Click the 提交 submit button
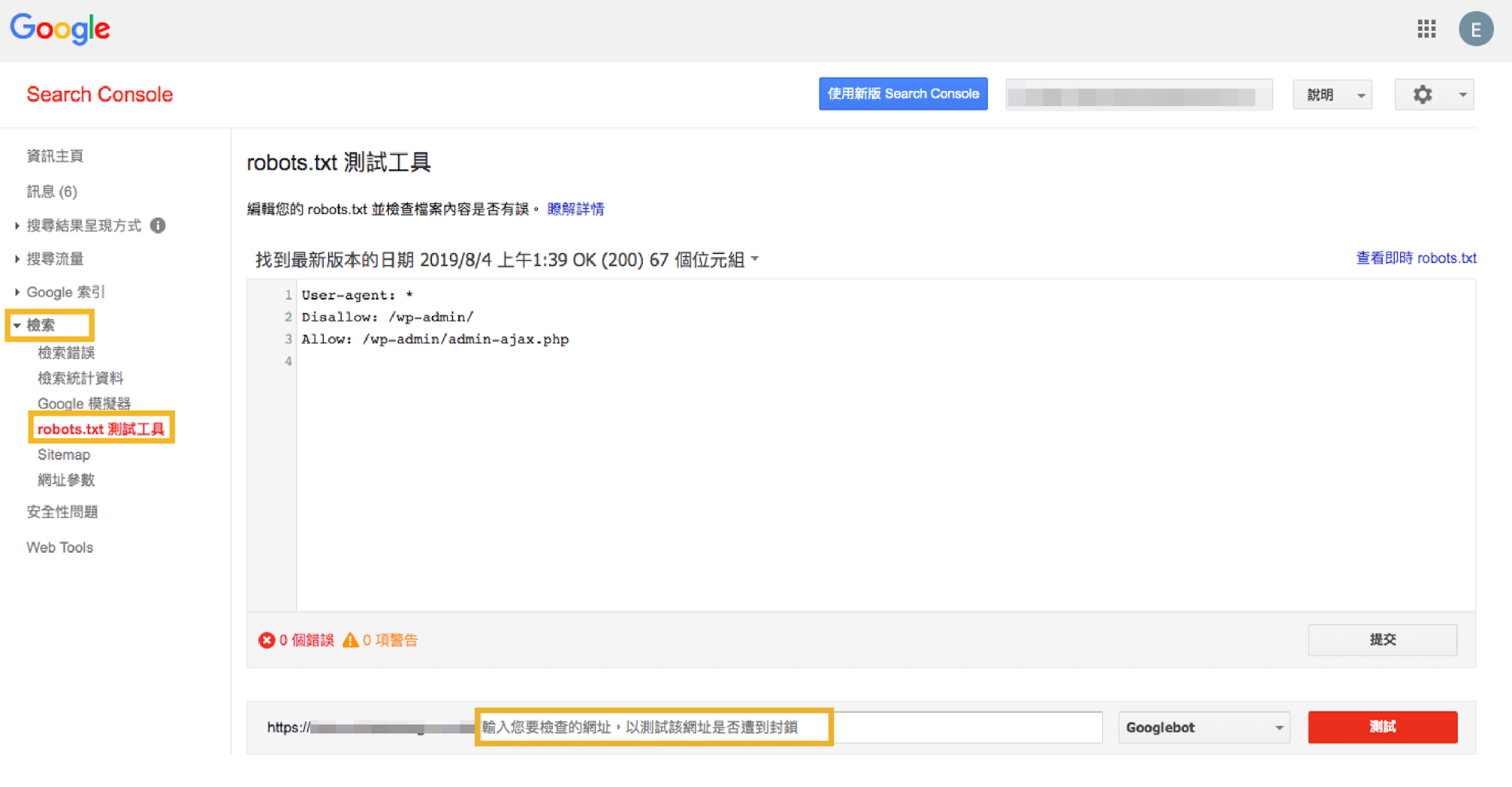1512x787 pixels. click(x=1382, y=639)
